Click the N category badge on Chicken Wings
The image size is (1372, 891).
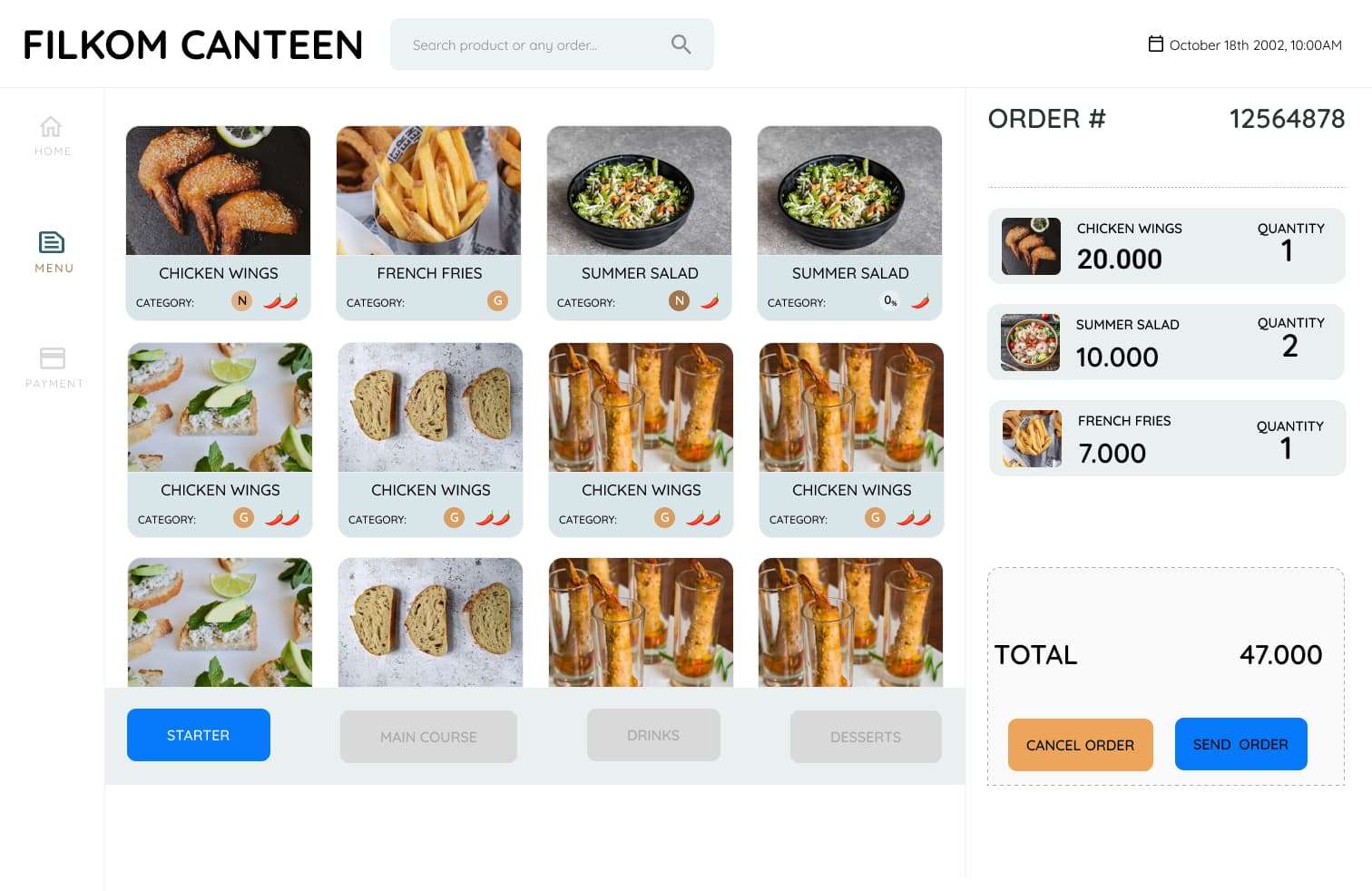[241, 299]
